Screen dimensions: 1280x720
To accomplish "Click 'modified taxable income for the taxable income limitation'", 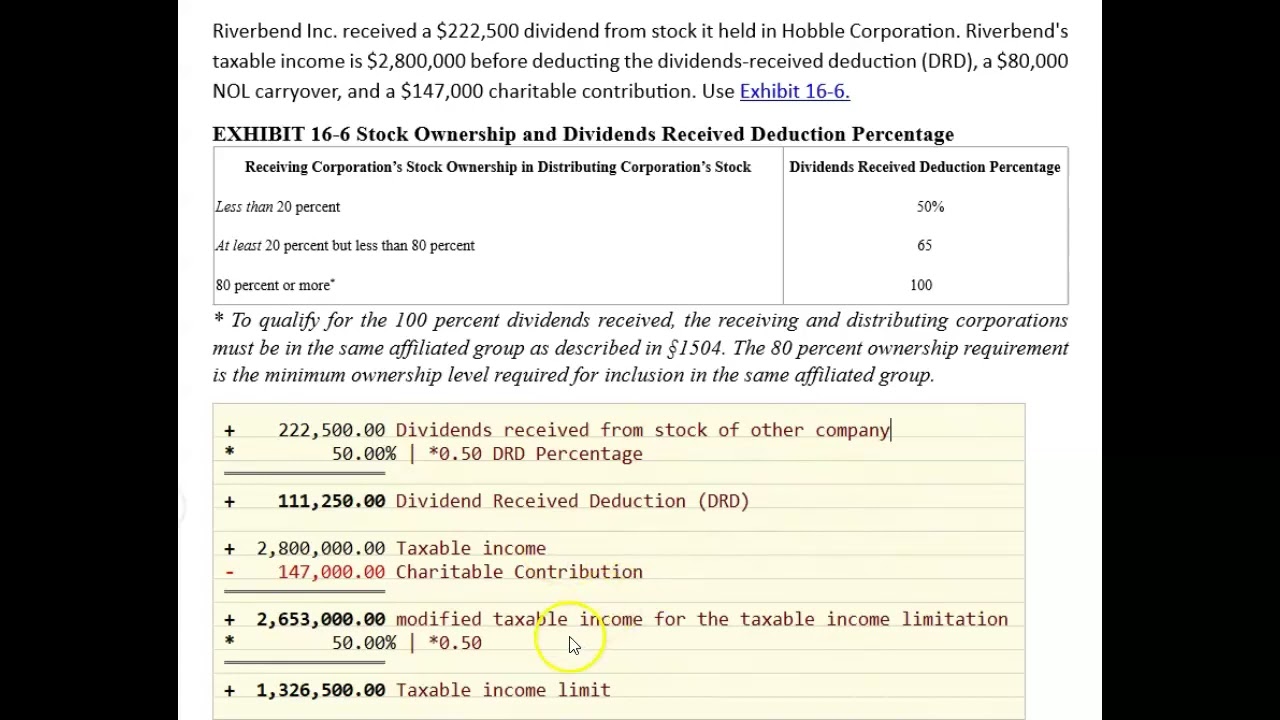I will tap(701, 619).
